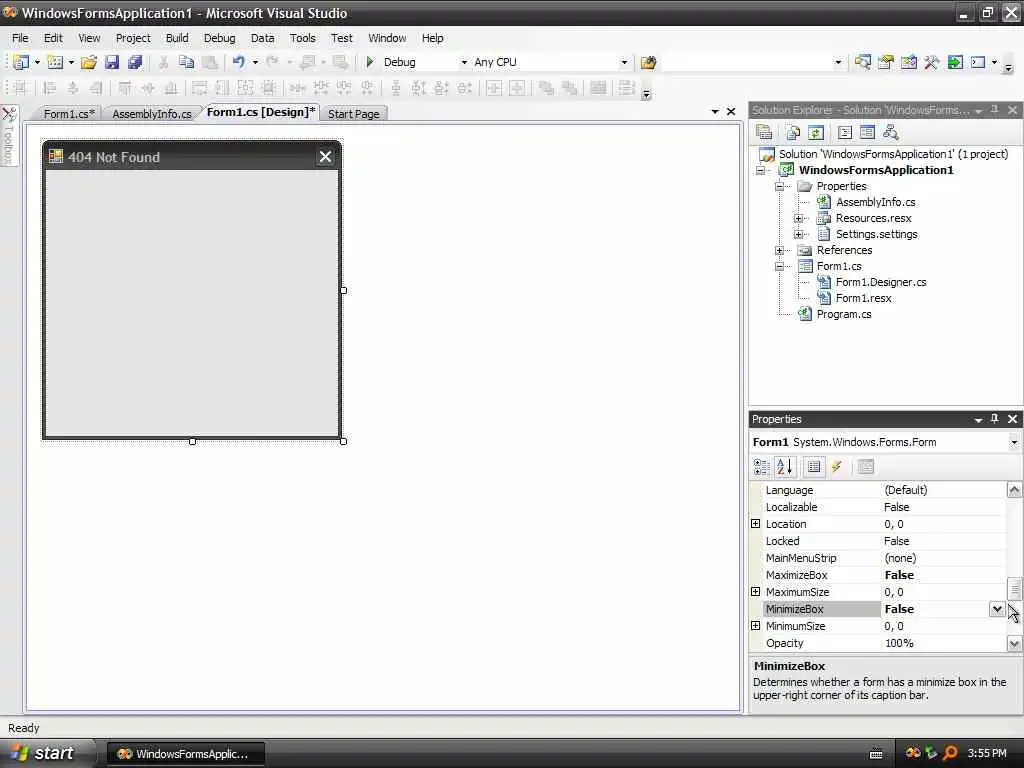Click the Open File folder icon

pos(89,62)
